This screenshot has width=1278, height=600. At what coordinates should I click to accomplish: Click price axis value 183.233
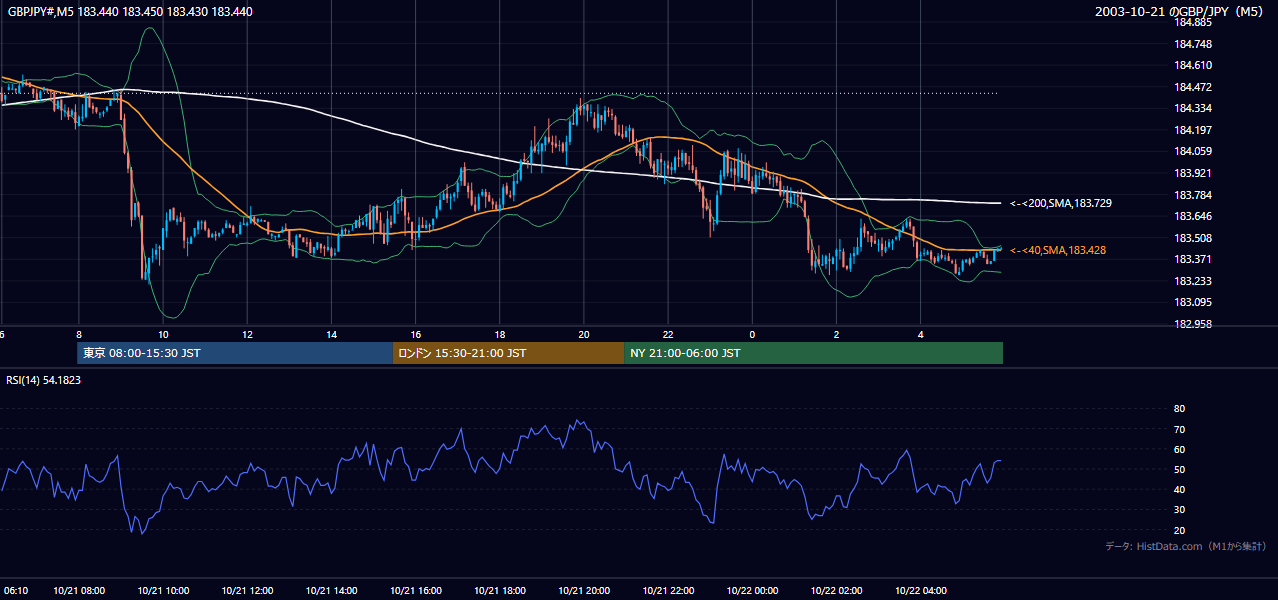point(1193,281)
